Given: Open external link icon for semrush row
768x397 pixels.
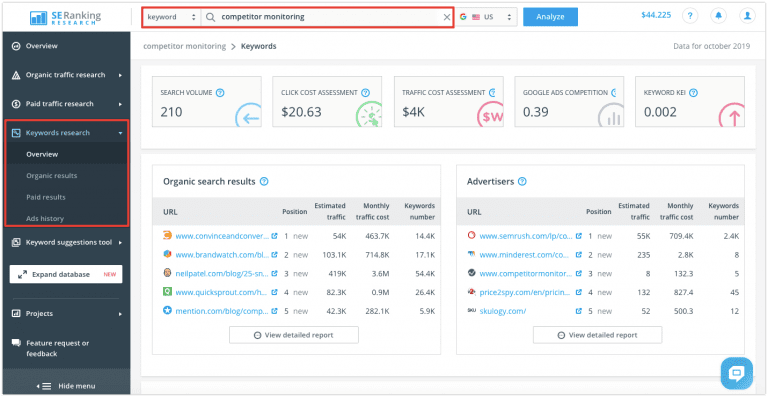Looking at the screenshot, I should (578, 236).
